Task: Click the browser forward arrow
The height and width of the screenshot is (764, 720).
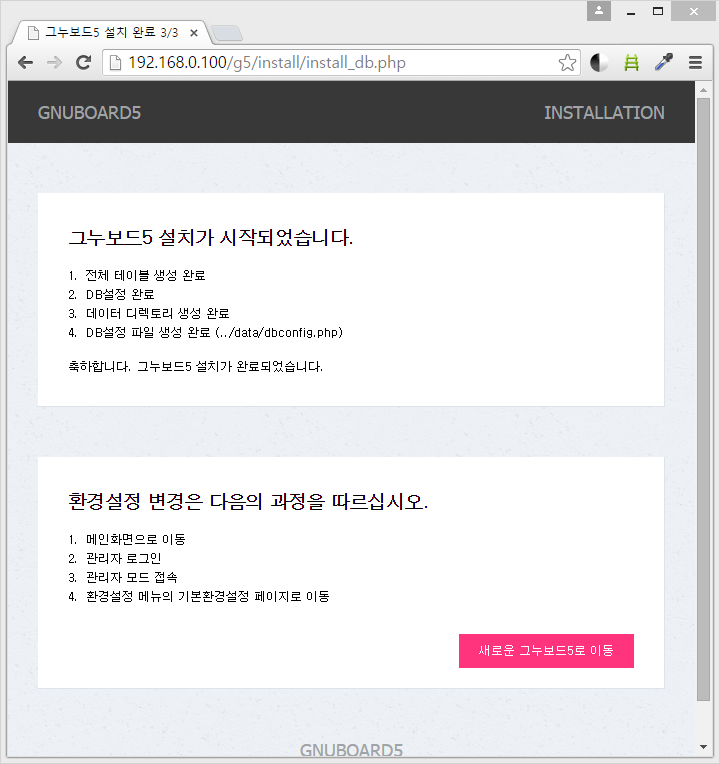Action: [55, 62]
